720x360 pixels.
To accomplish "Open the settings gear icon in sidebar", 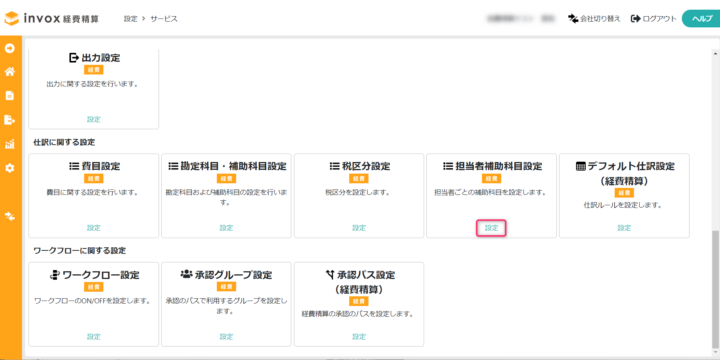I will pyautogui.click(x=10, y=168).
